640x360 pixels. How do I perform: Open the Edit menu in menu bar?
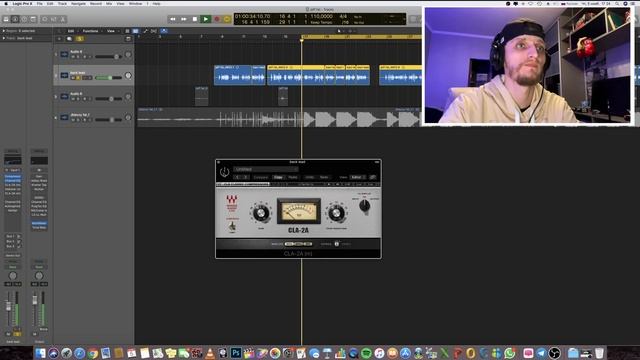click(x=50, y=3)
